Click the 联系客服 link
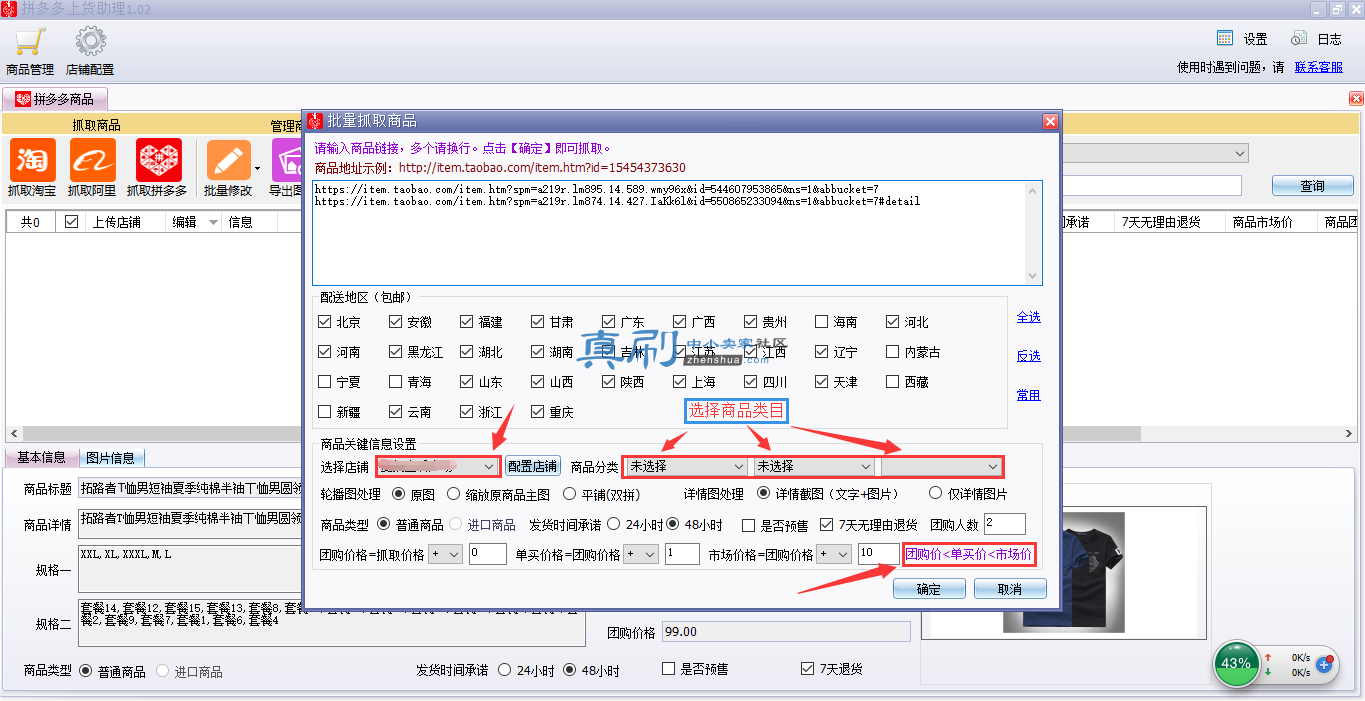 (x=1319, y=67)
